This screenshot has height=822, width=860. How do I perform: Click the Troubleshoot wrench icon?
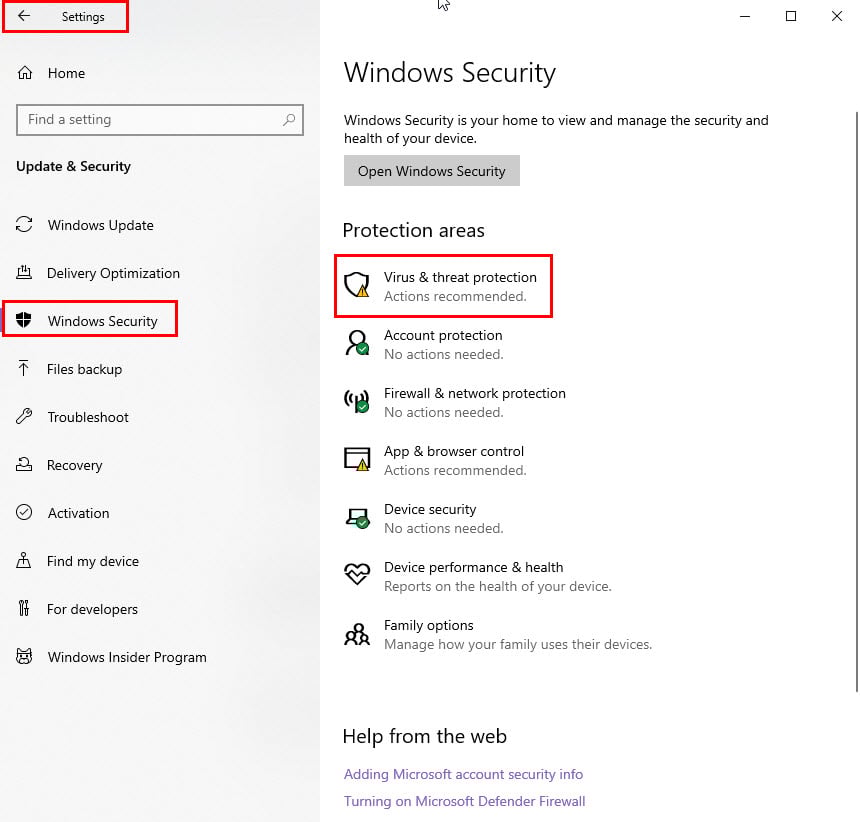pyautogui.click(x=24, y=416)
